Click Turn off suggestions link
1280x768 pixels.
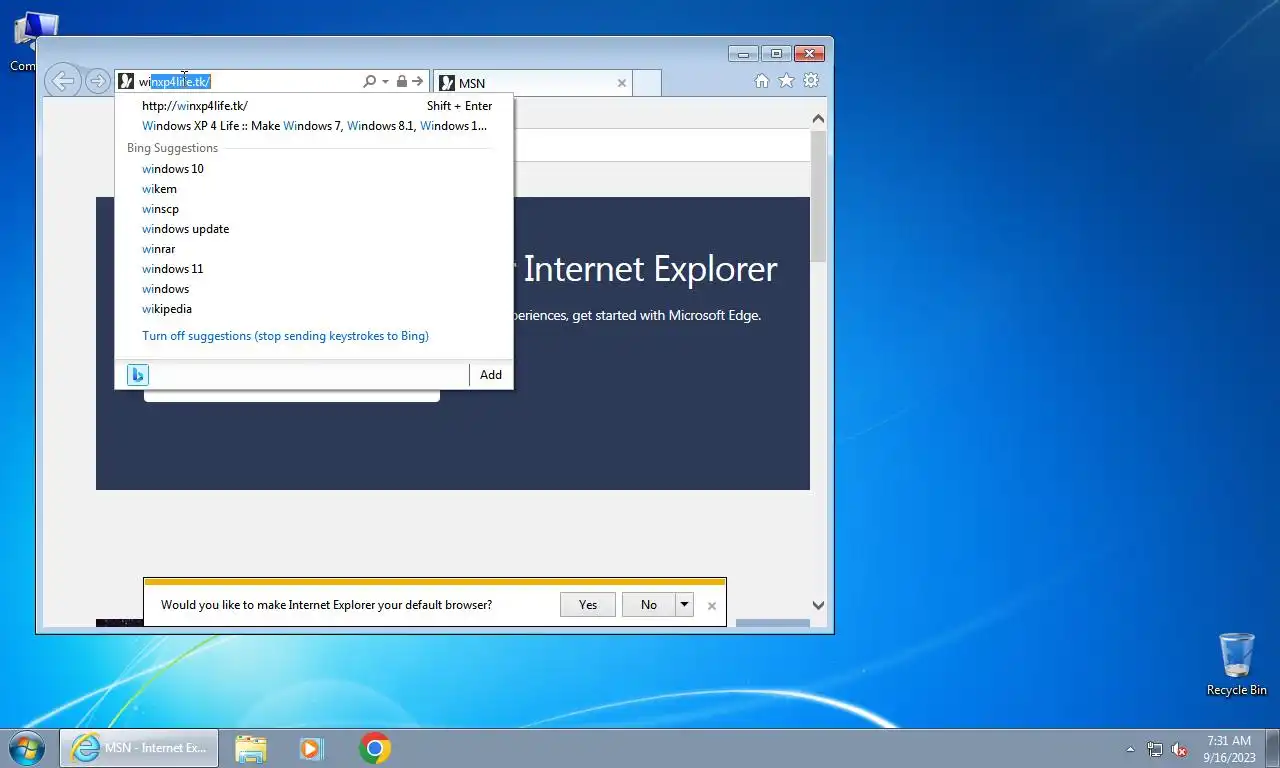(x=285, y=336)
